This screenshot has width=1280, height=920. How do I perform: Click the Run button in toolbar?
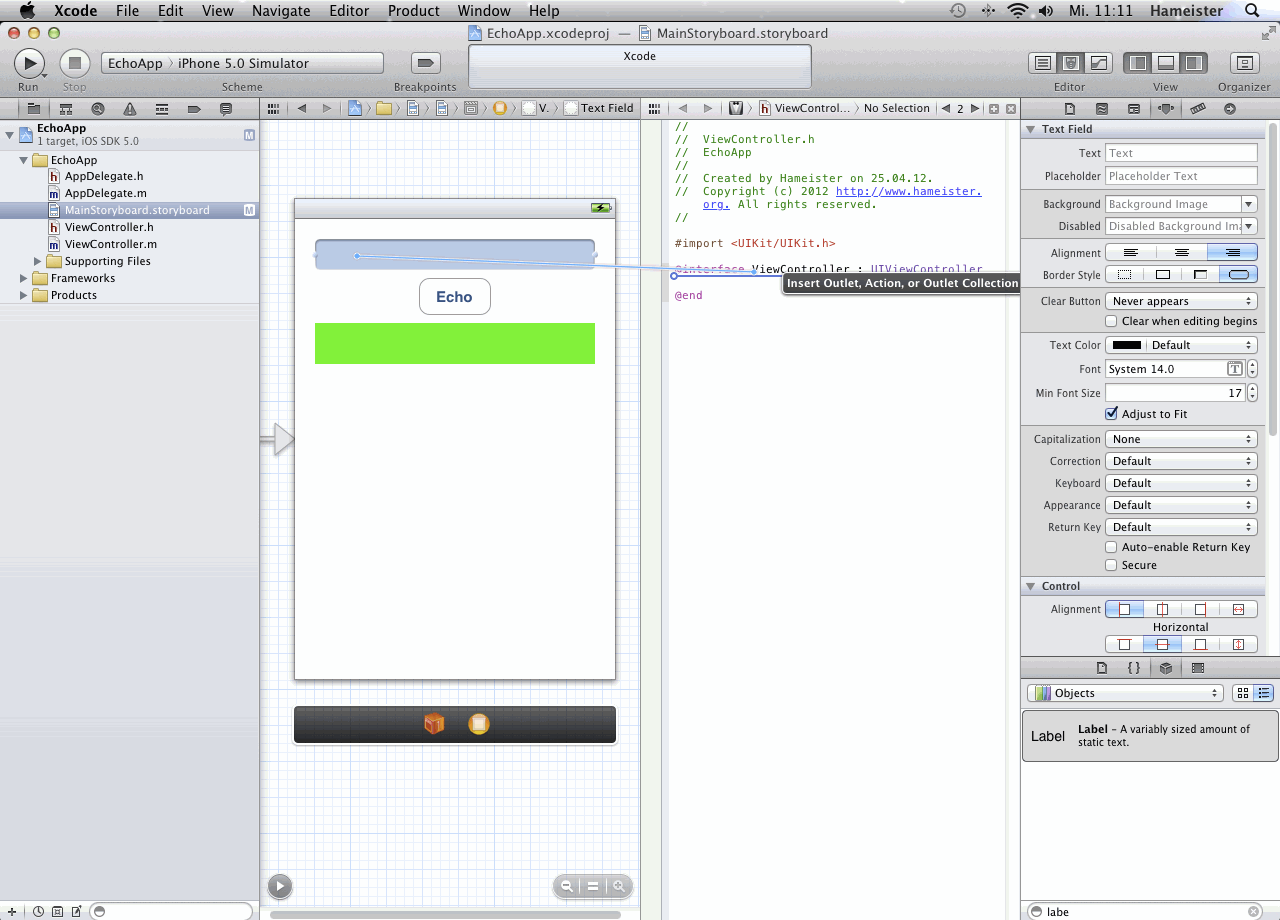(28, 63)
